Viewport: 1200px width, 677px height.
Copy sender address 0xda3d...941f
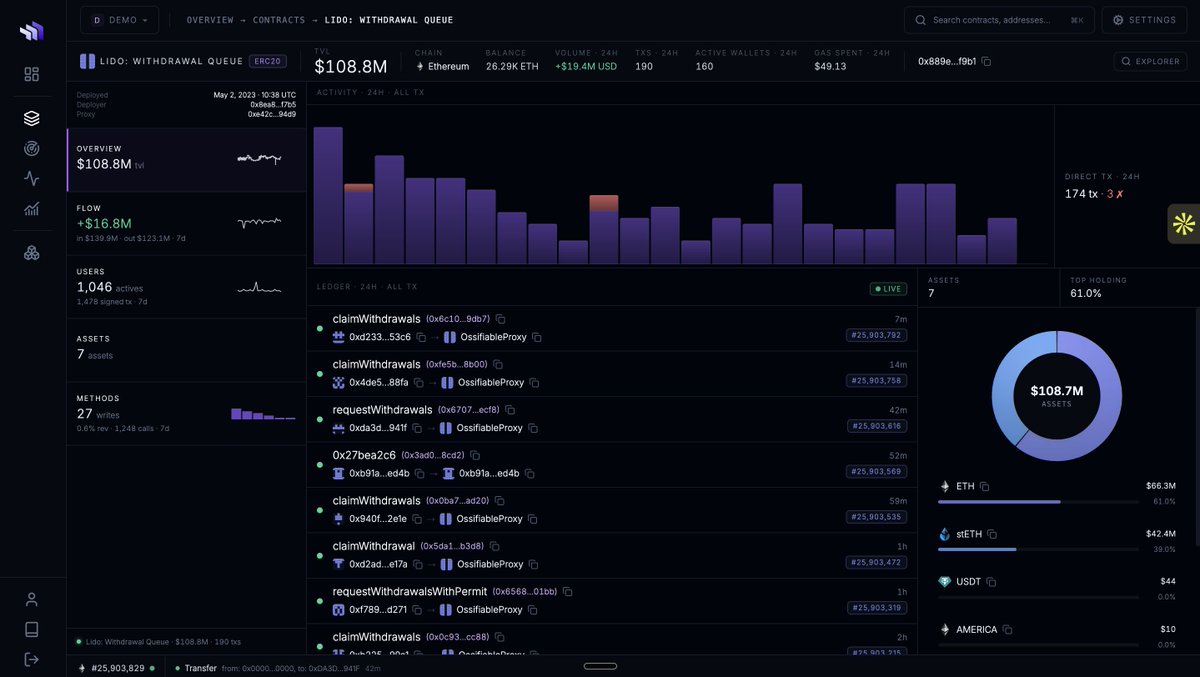pos(417,428)
